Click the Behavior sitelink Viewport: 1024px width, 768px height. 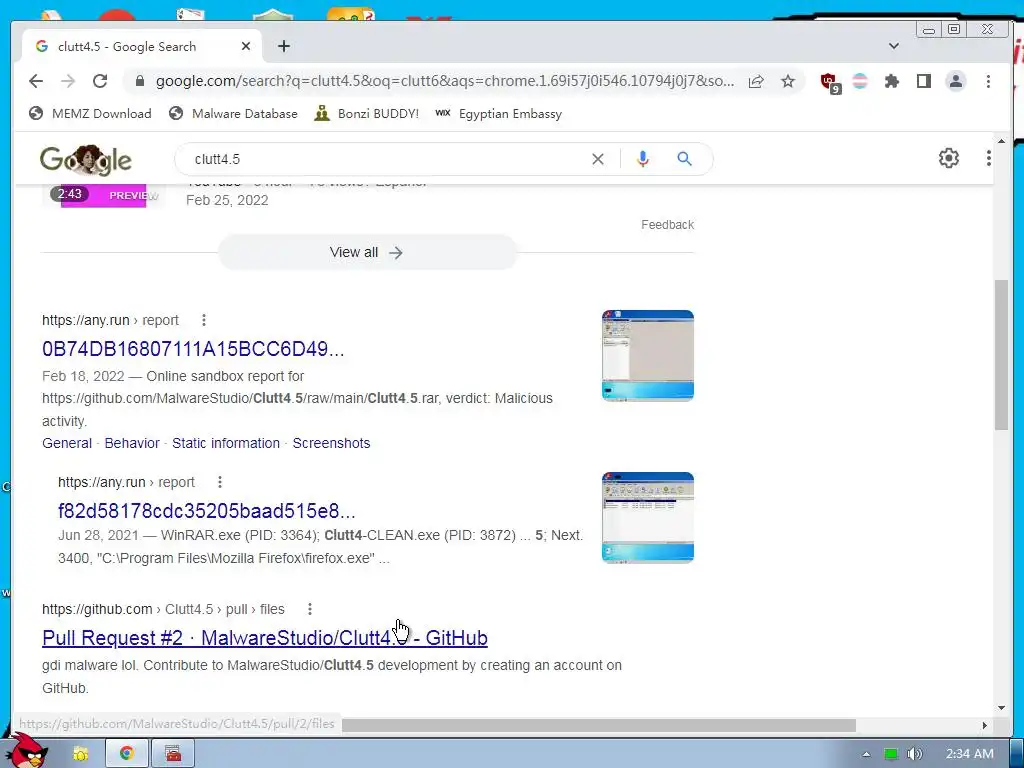tap(132, 443)
